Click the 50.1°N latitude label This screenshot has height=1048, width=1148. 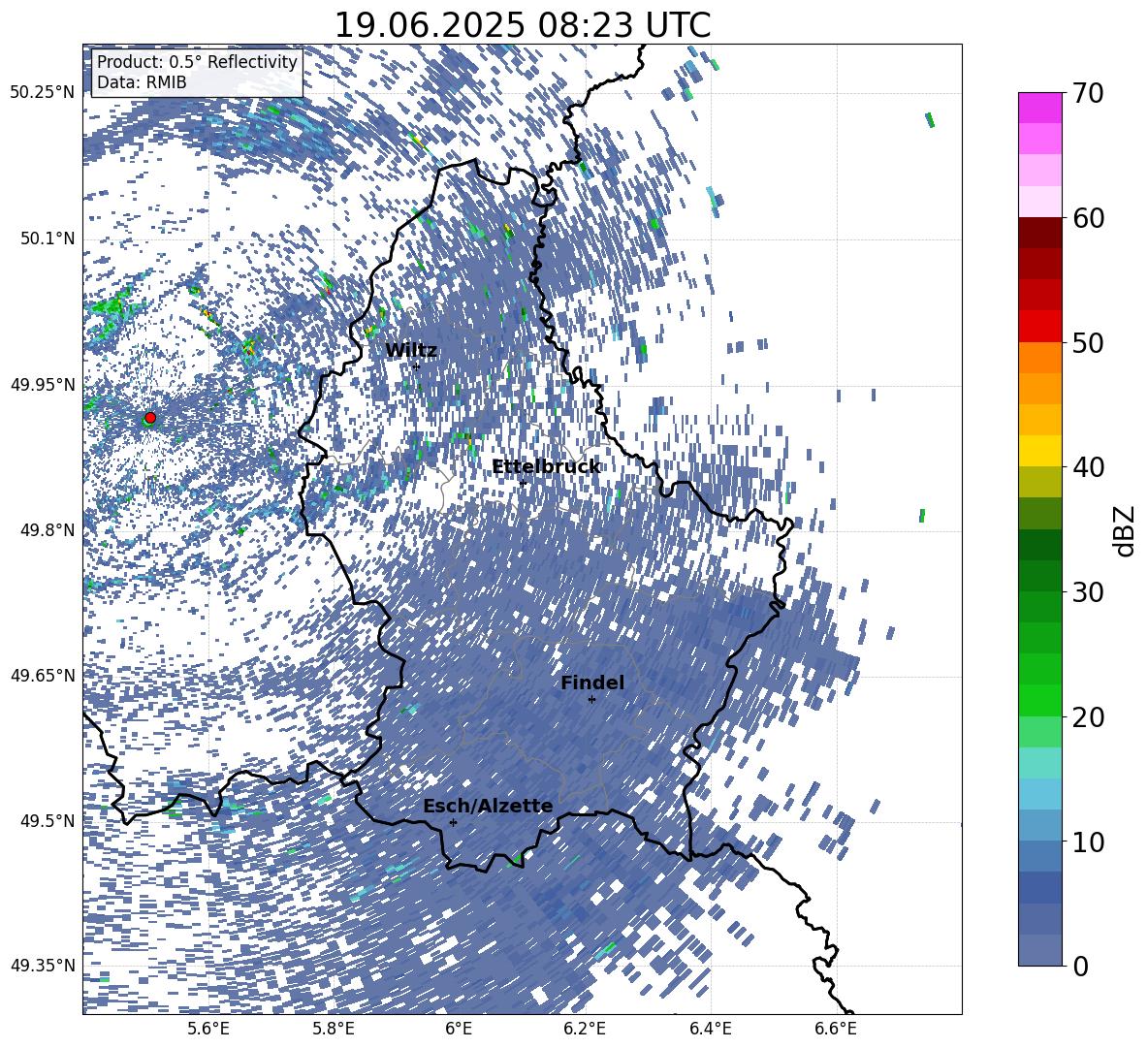click(x=48, y=239)
